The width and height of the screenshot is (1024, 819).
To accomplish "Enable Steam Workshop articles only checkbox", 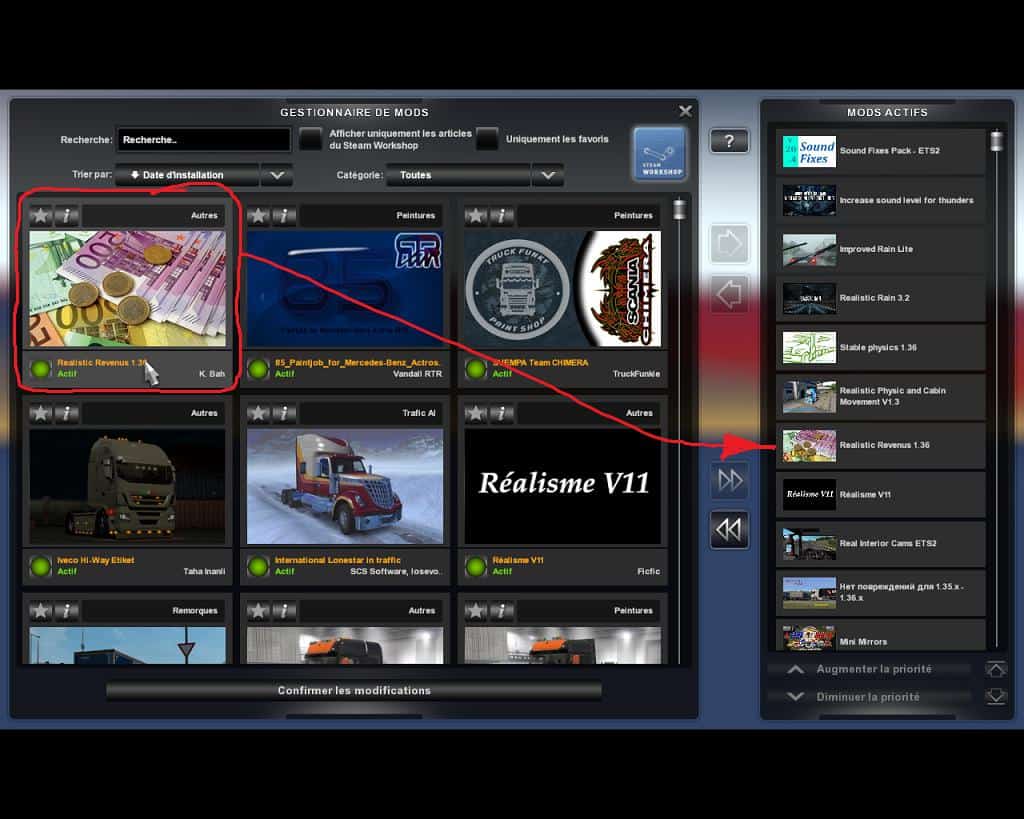I will pos(312,139).
